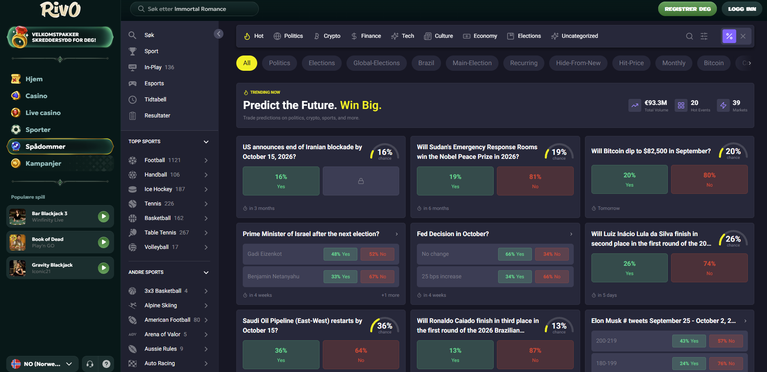Open the NO (Norwegian) language dropdown
Viewport: 767px width, 372px height.
42,364
